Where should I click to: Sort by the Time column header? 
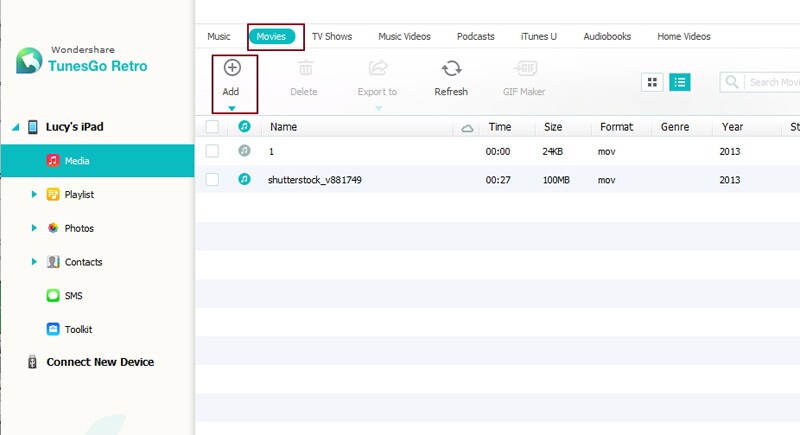pyautogui.click(x=500, y=127)
